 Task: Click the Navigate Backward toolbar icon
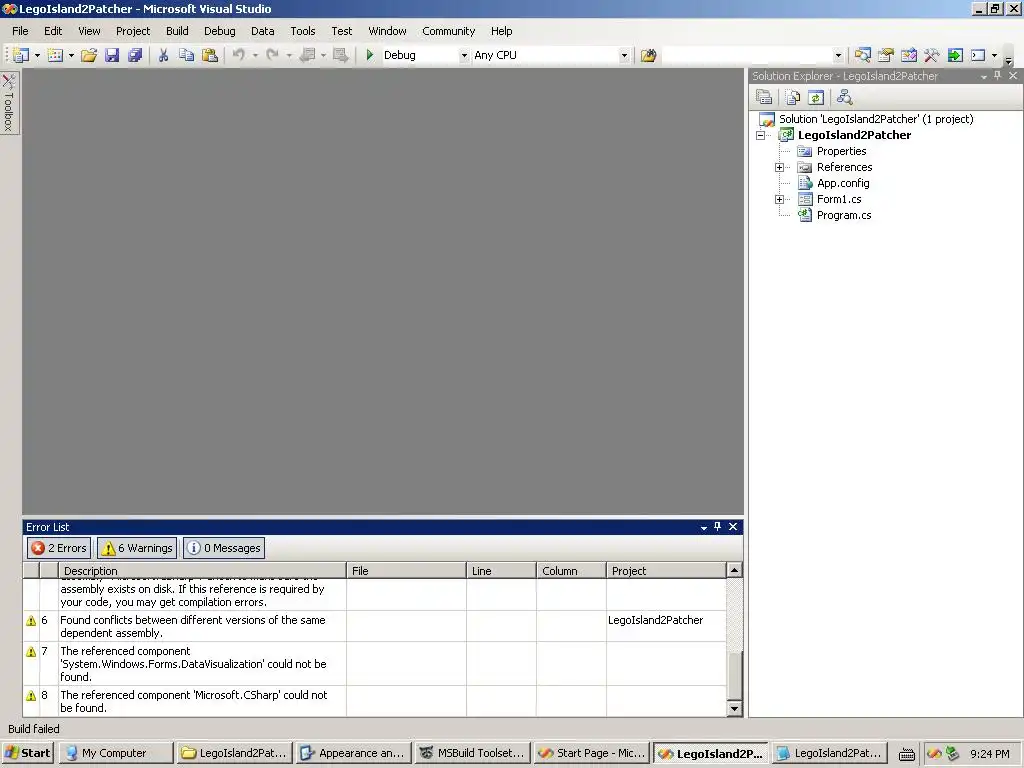point(308,56)
